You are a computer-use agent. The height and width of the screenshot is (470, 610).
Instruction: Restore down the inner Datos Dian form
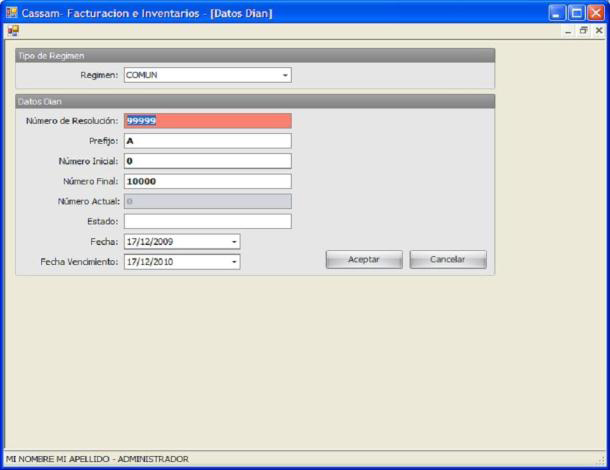tap(584, 31)
